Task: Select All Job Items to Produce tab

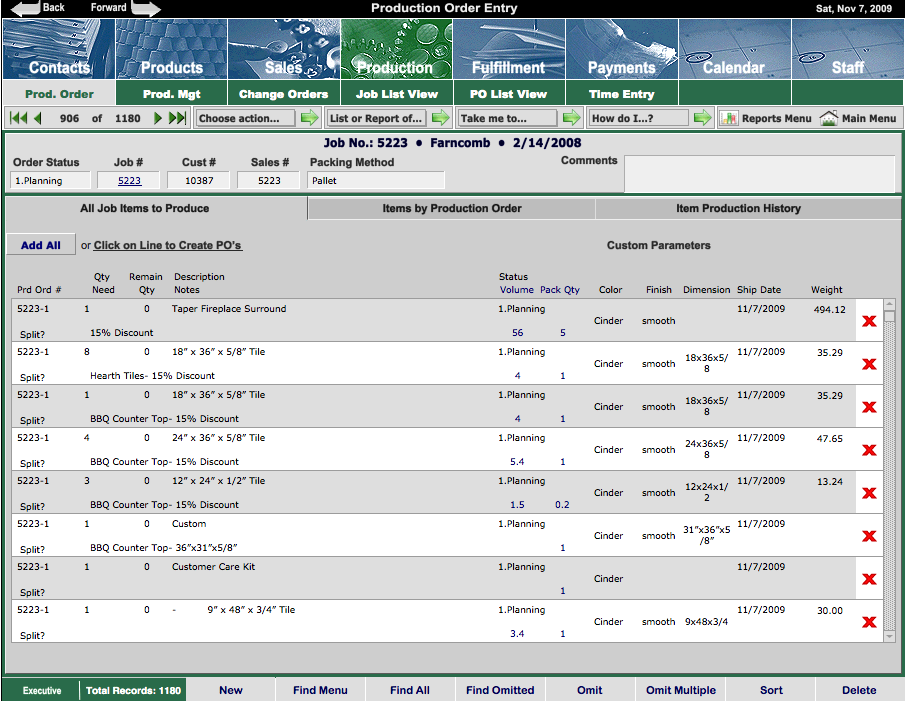Action: (156, 208)
